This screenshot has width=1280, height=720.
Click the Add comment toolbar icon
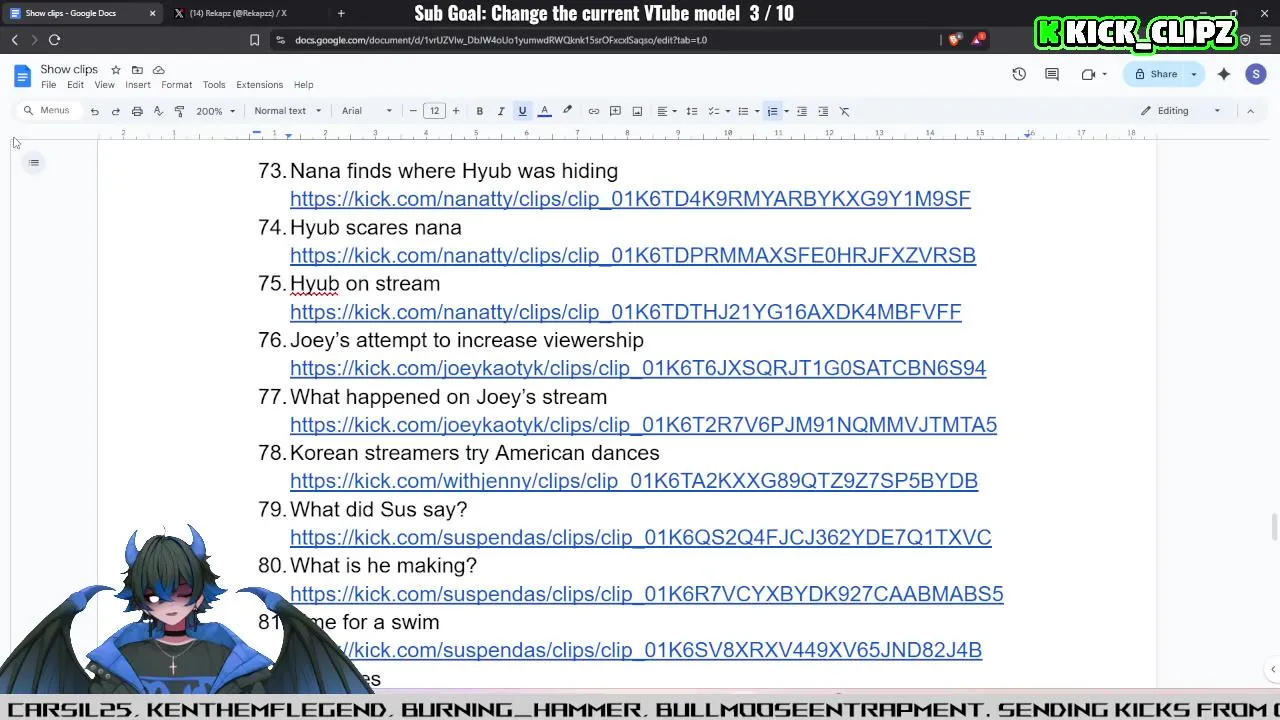tap(615, 111)
